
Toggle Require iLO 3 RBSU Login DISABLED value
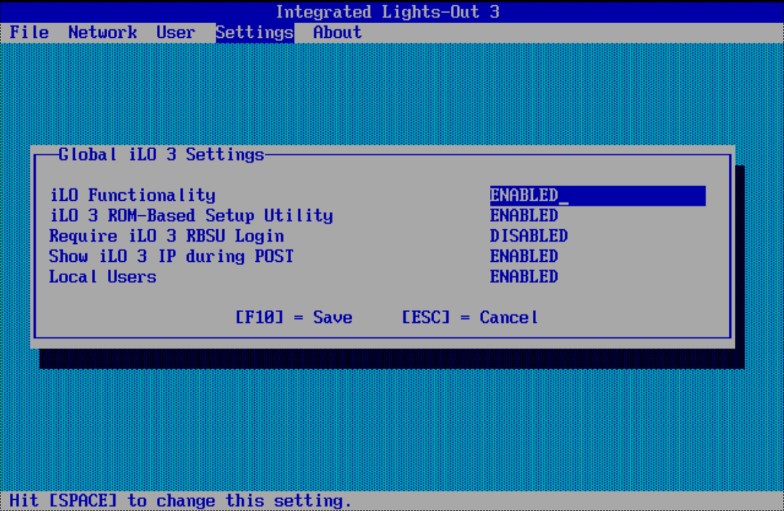(x=528, y=236)
